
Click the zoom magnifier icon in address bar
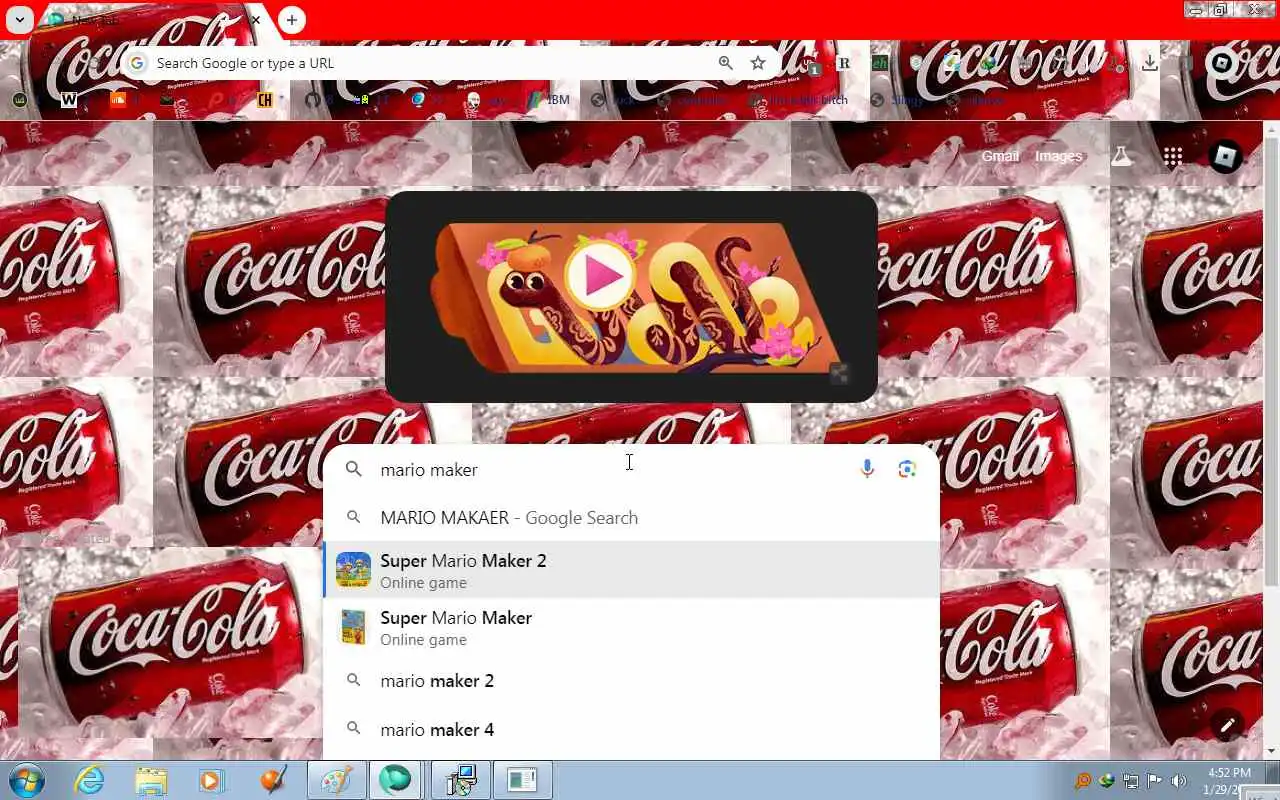726,63
